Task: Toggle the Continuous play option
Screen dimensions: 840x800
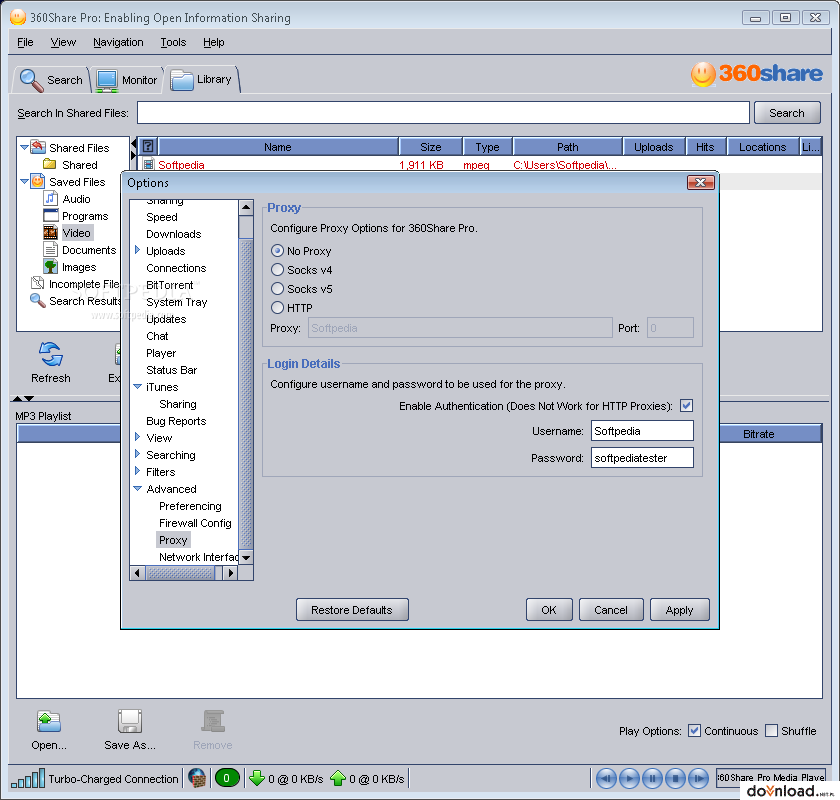Action: 694,730
